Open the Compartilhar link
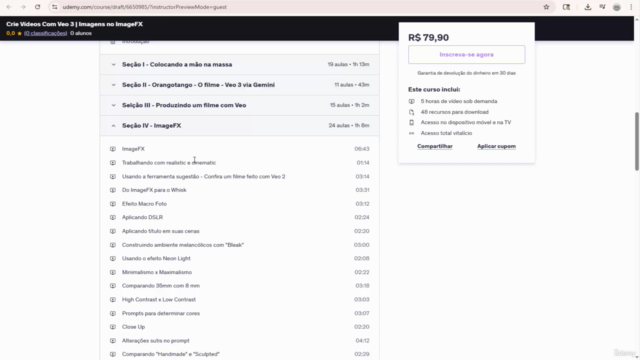This screenshot has height=360, width=640. tap(435, 146)
